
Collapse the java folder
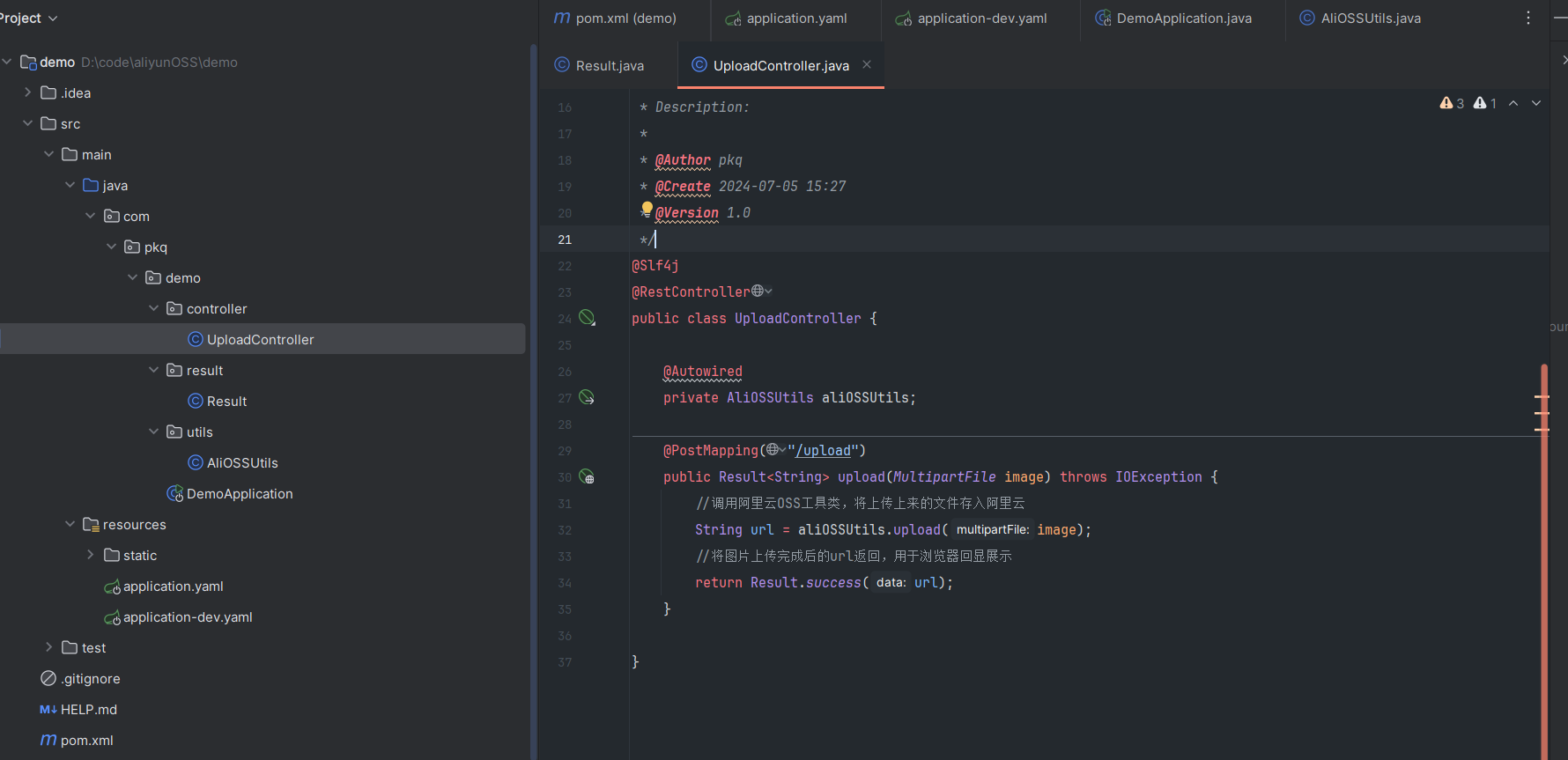(x=70, y=185)
